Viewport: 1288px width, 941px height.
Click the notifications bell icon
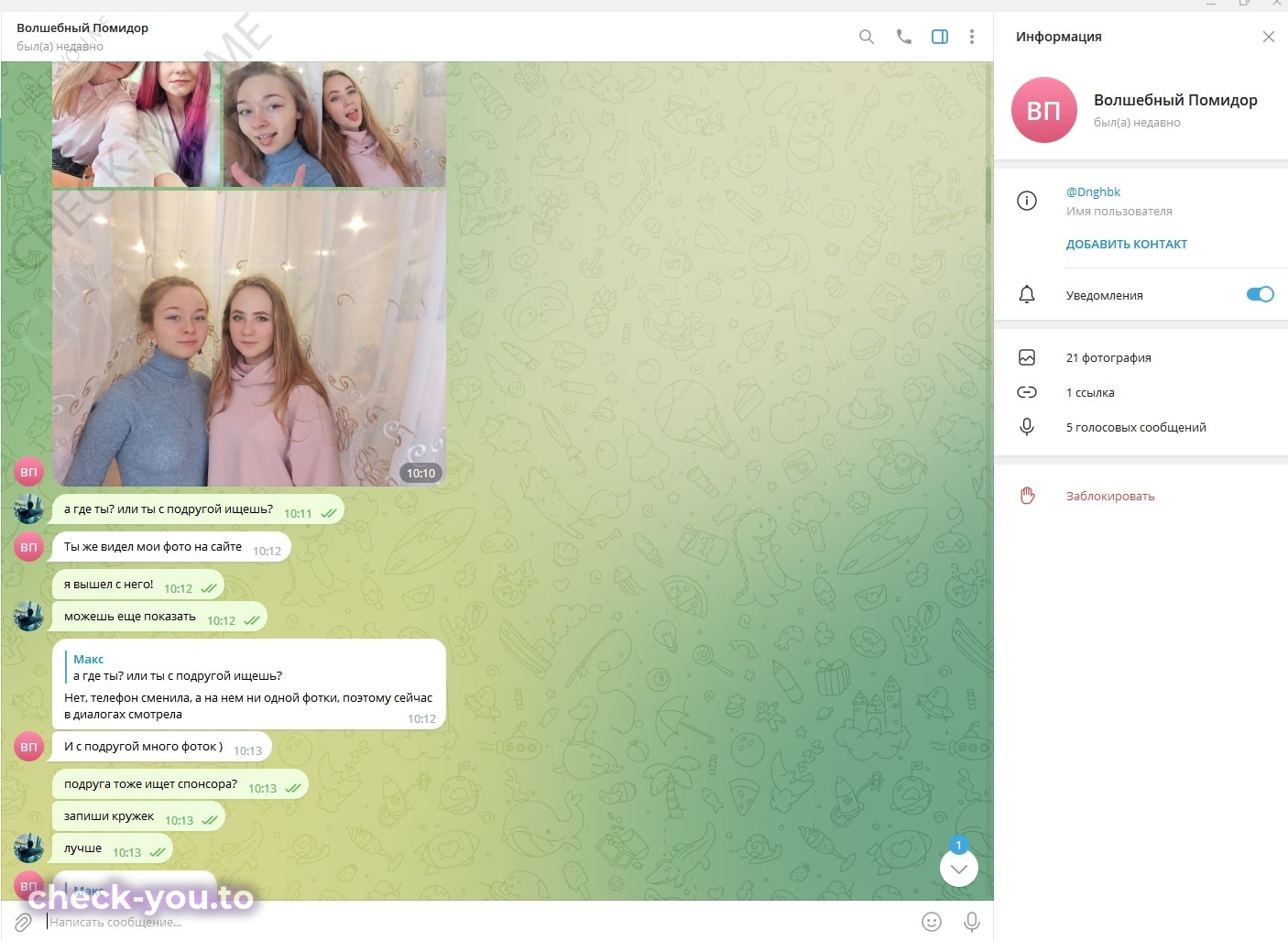click(1027, 294)
